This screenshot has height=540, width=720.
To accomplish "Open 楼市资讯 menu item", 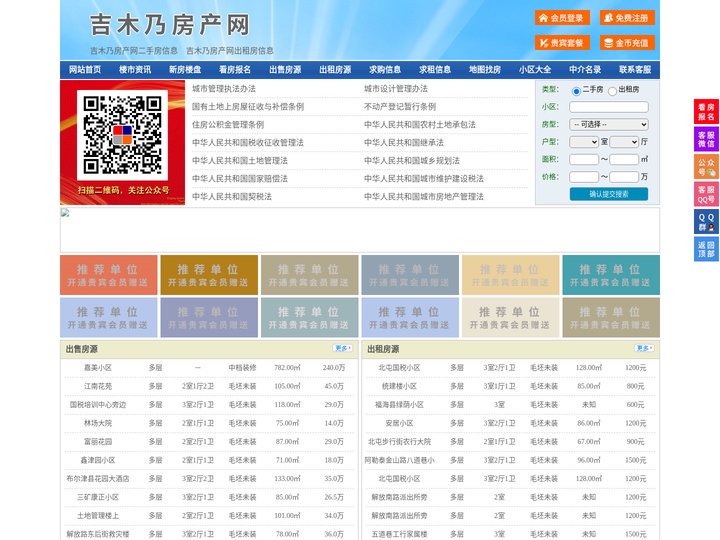I will coord(135,70).
